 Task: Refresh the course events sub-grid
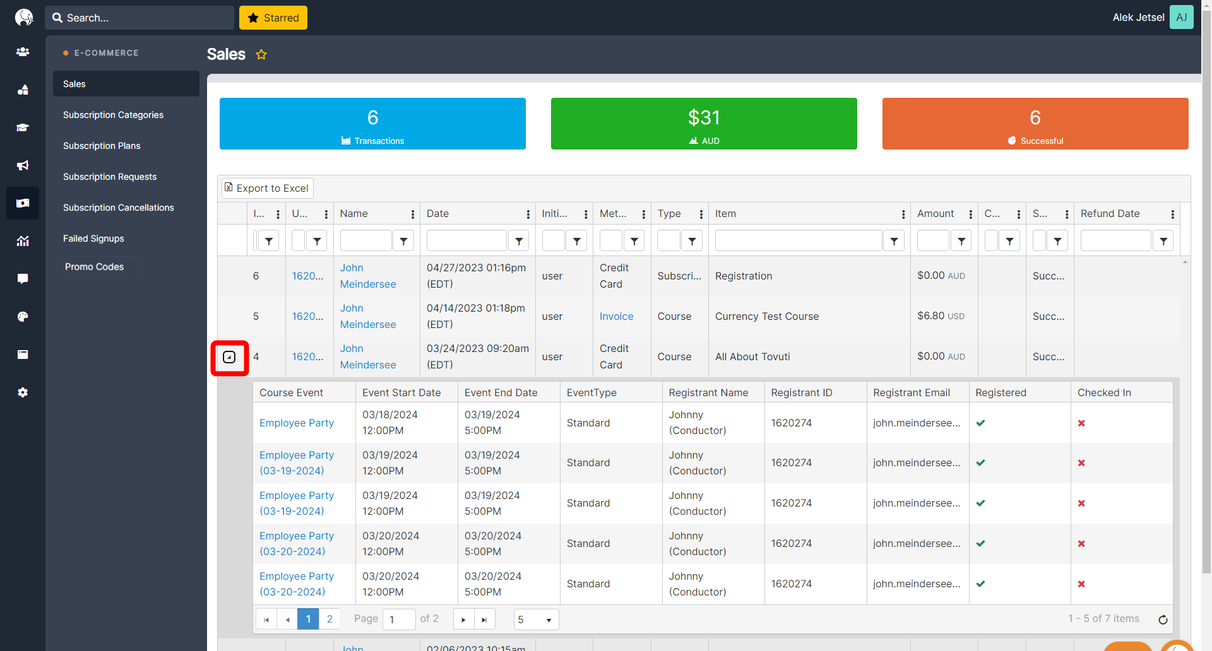point(1162,620)
